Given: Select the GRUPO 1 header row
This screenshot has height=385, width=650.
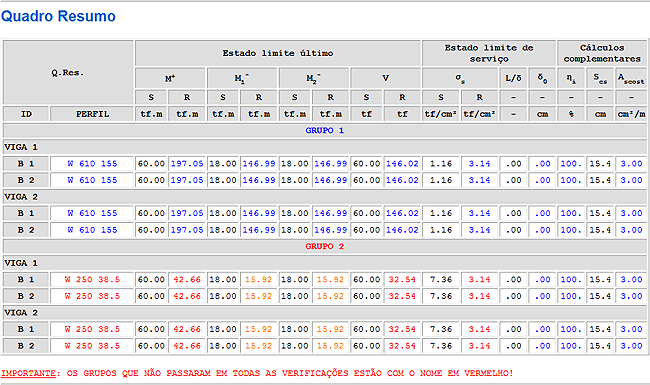Looking at the screenshot, I should (x=325, y=131).
